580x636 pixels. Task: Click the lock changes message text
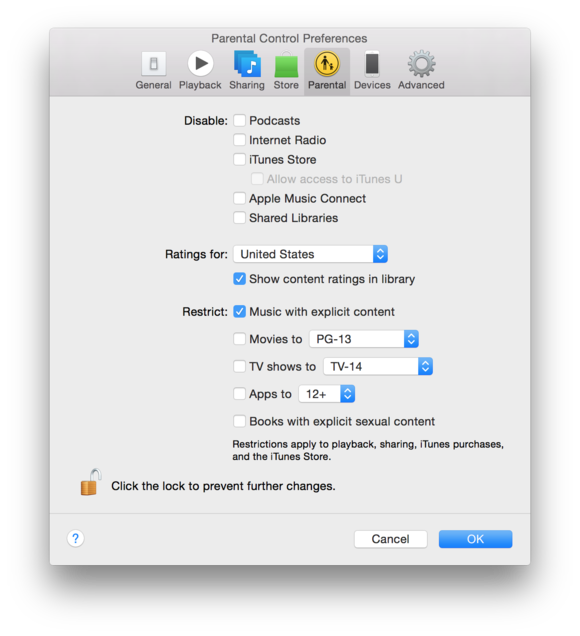point(223,486)
